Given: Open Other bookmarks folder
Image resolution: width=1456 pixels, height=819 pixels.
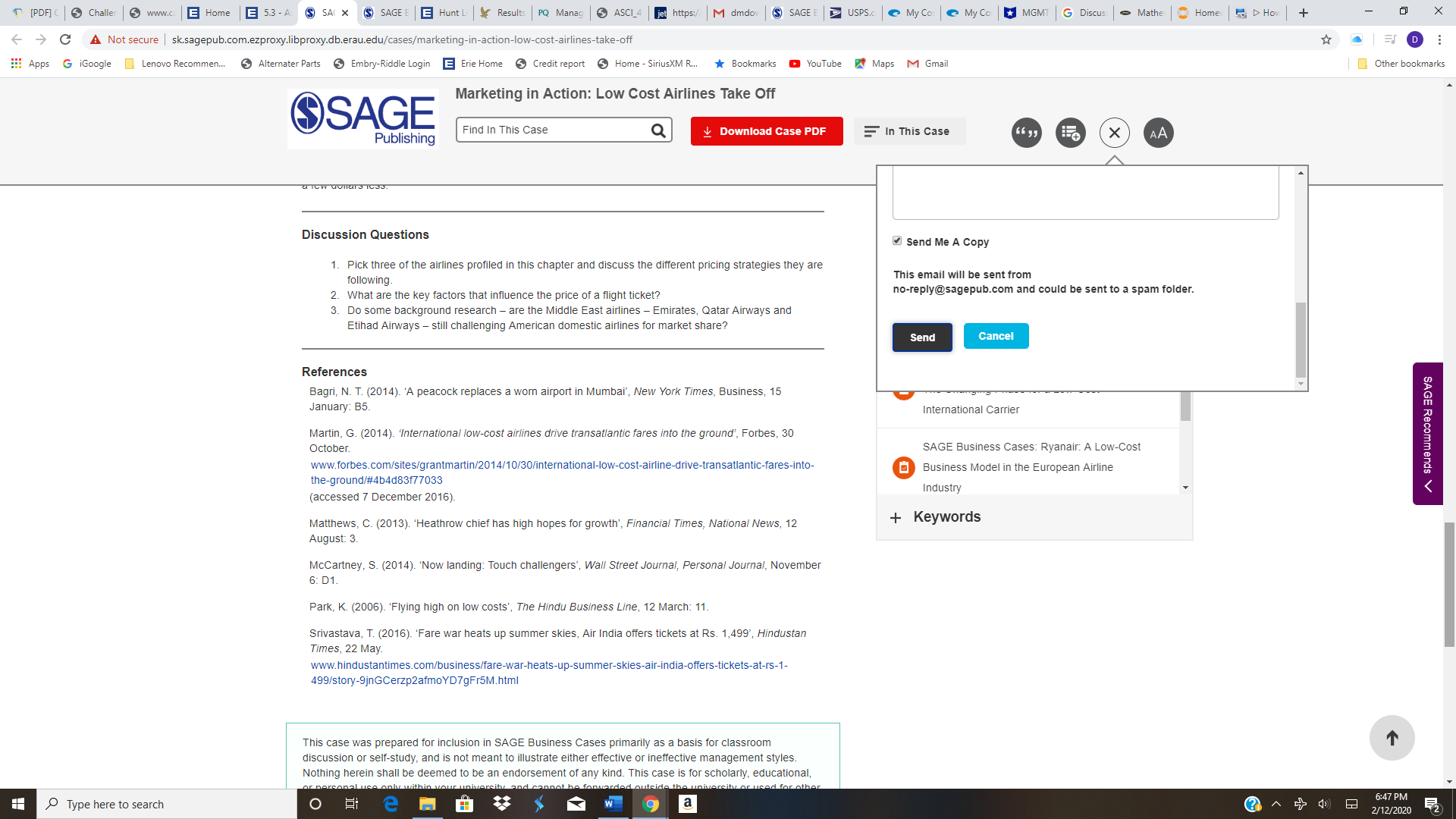Looking at the screenshot, I should pos(1401,64).
